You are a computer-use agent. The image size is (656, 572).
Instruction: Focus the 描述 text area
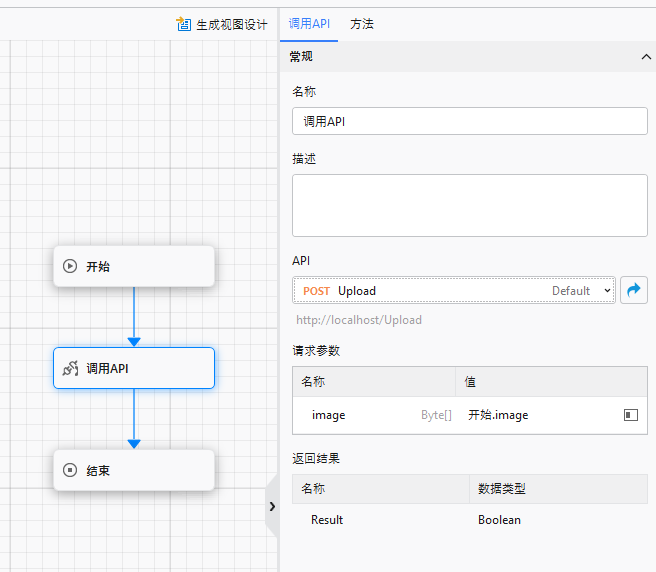[469, 205]
